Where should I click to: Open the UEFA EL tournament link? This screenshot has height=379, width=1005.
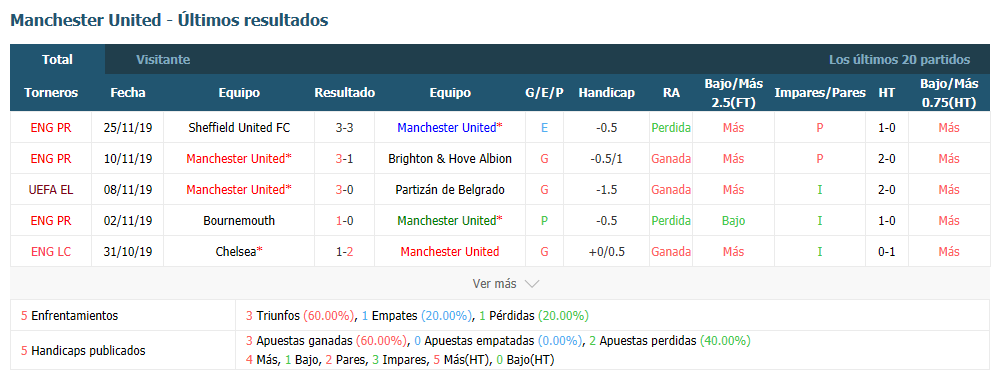(x=51, y=189)
